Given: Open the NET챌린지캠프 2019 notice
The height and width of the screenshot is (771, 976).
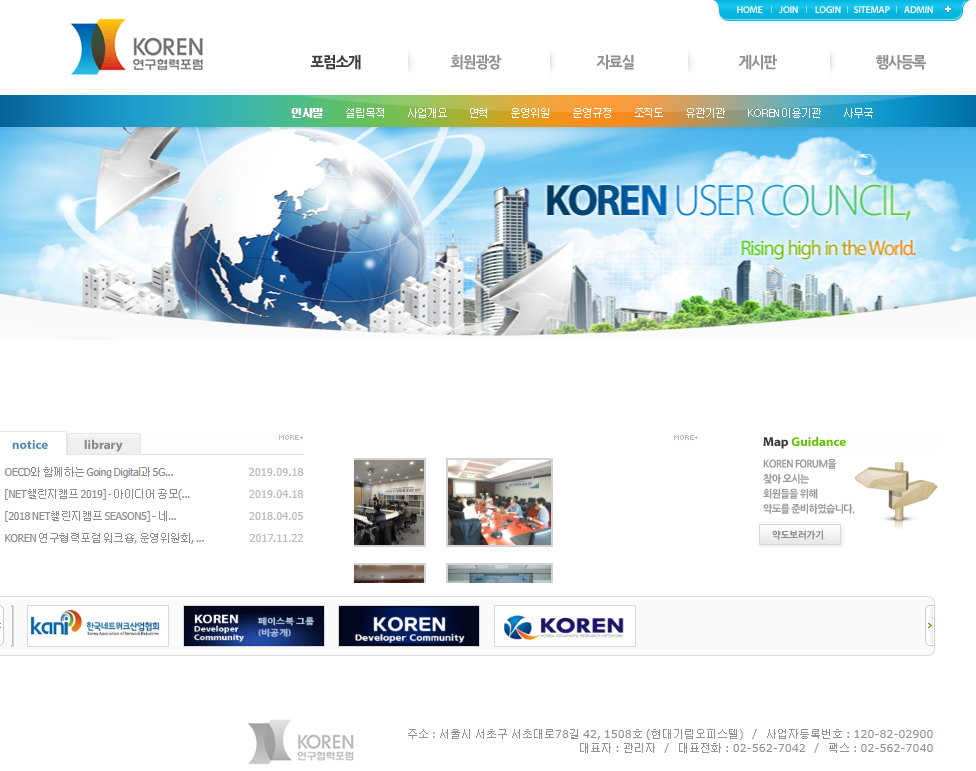Looking at the screenshot, I should 97,493.
